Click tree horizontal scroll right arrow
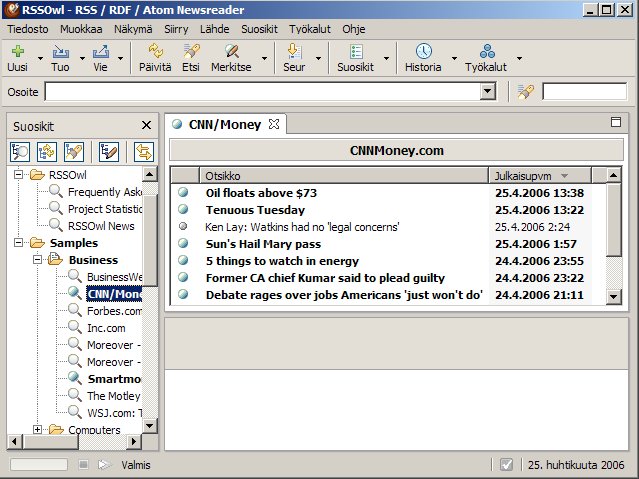639x479 pixels. [x=134, y=441]
